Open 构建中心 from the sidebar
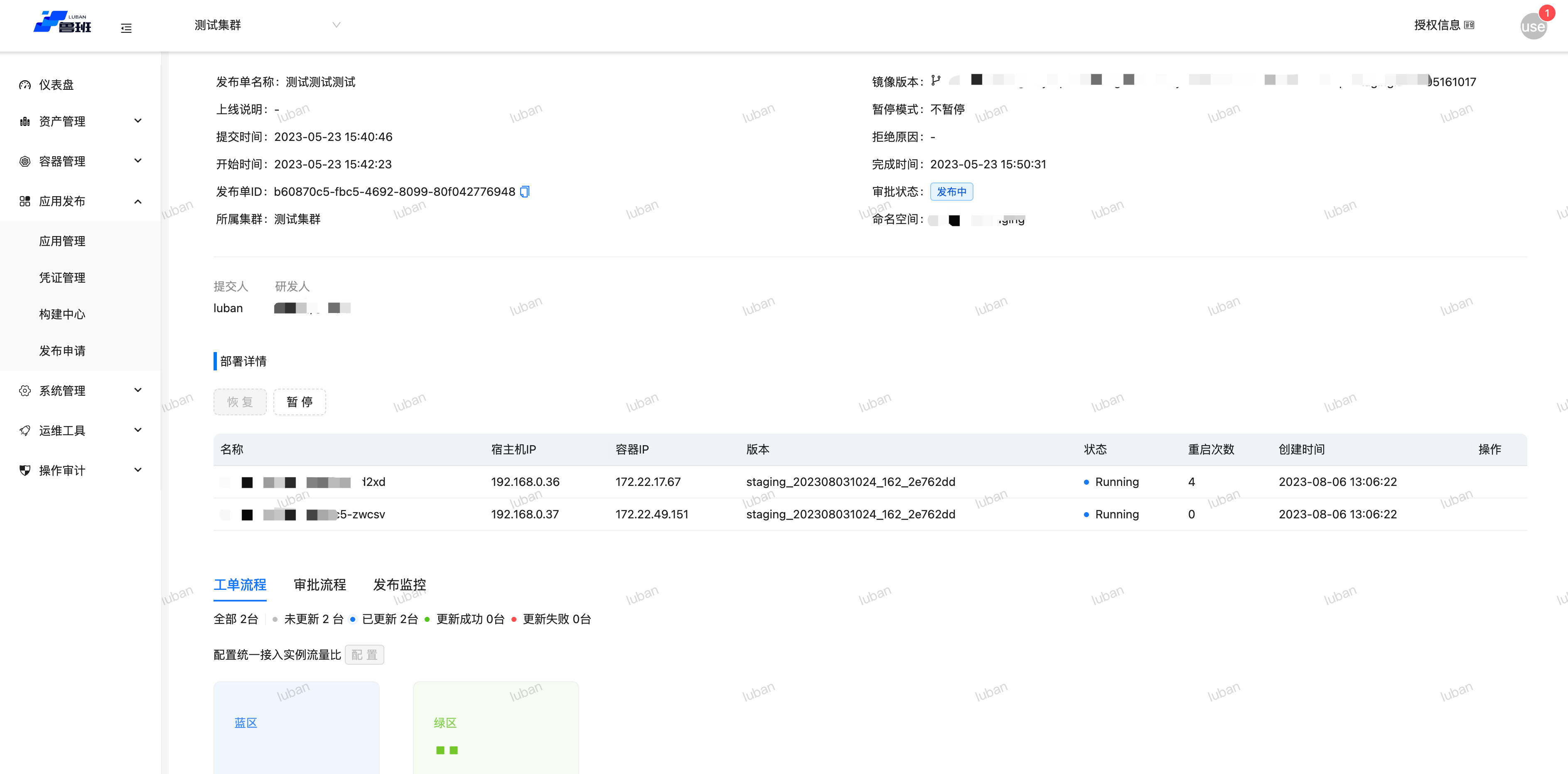Image resolution: width=1568 pixels, height=774 pixels. pos(62,314)
